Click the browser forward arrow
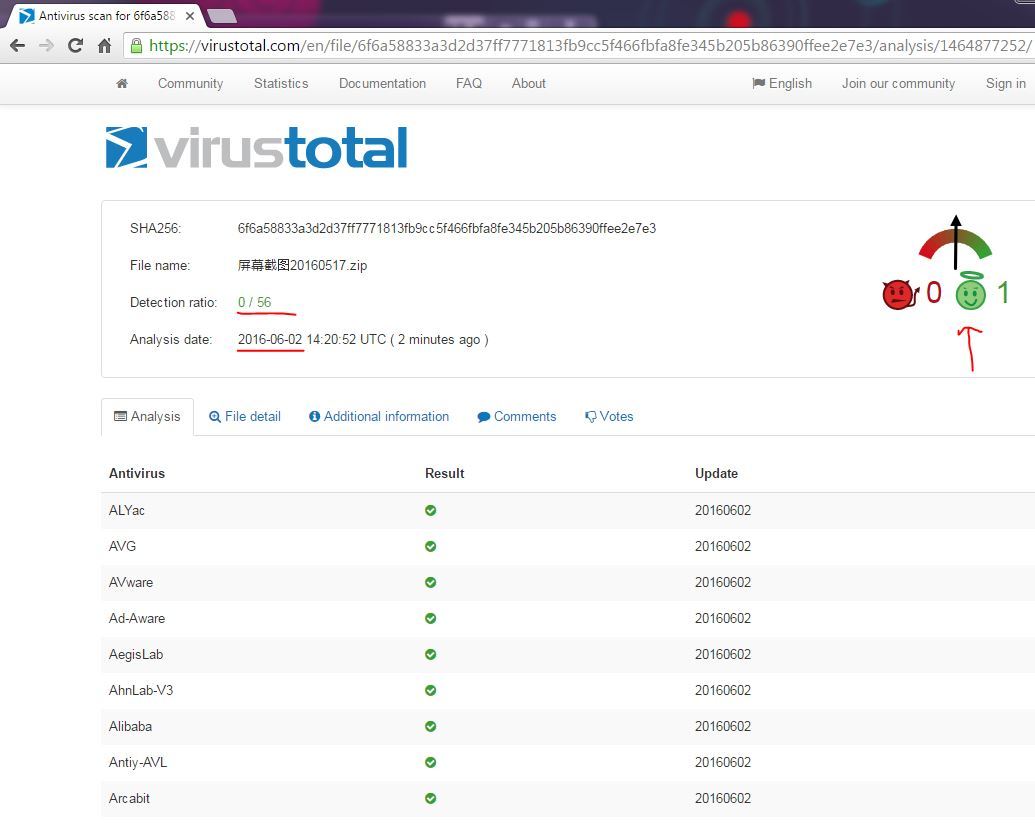Viewport: 1035px width, 824px height. (x=46, y=45)
